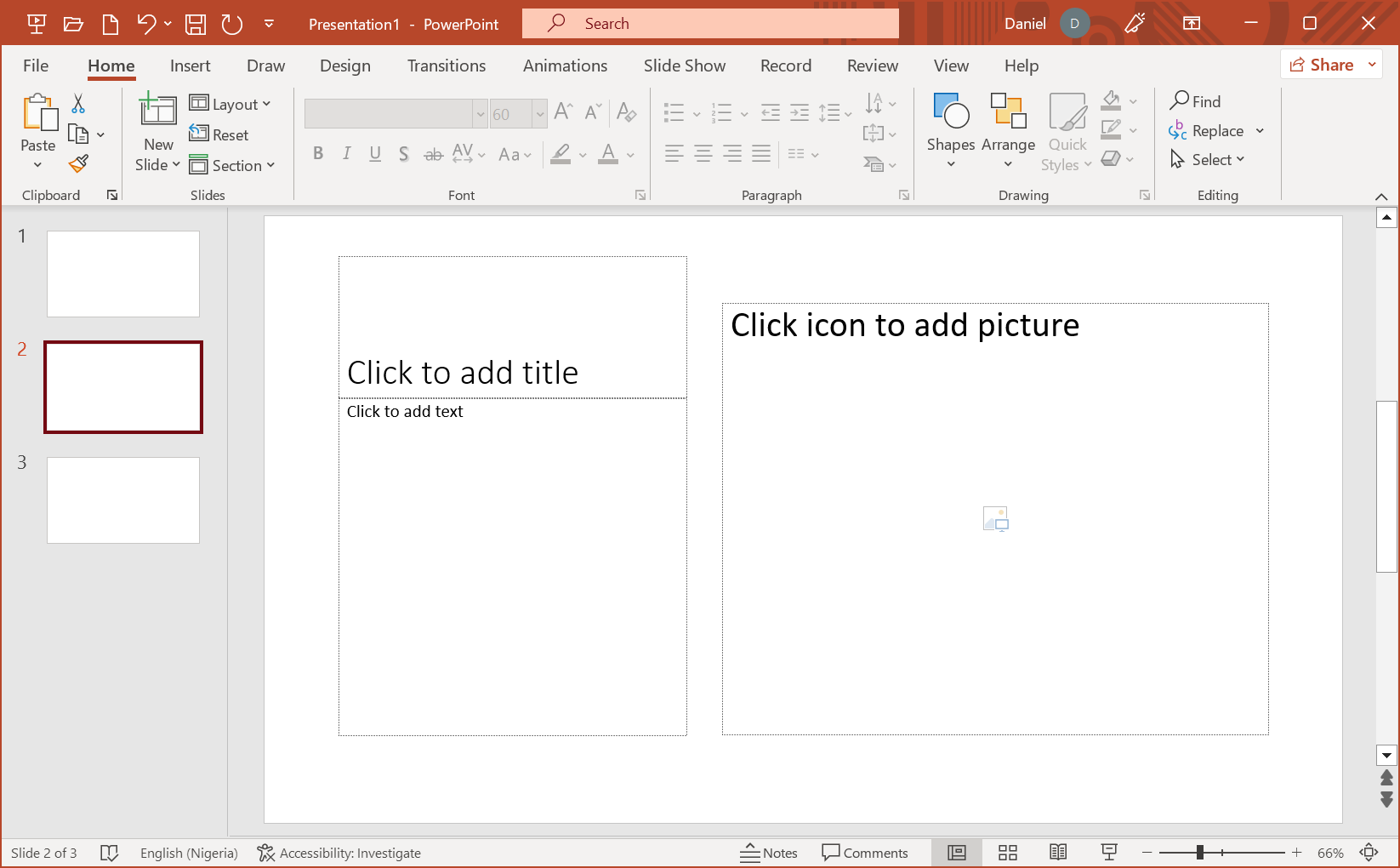Image resolution: width=1400 pixels, height=868 pixels.
Task: Apply bold formatting
Action: pyautogui.click(x=318, y=153)
